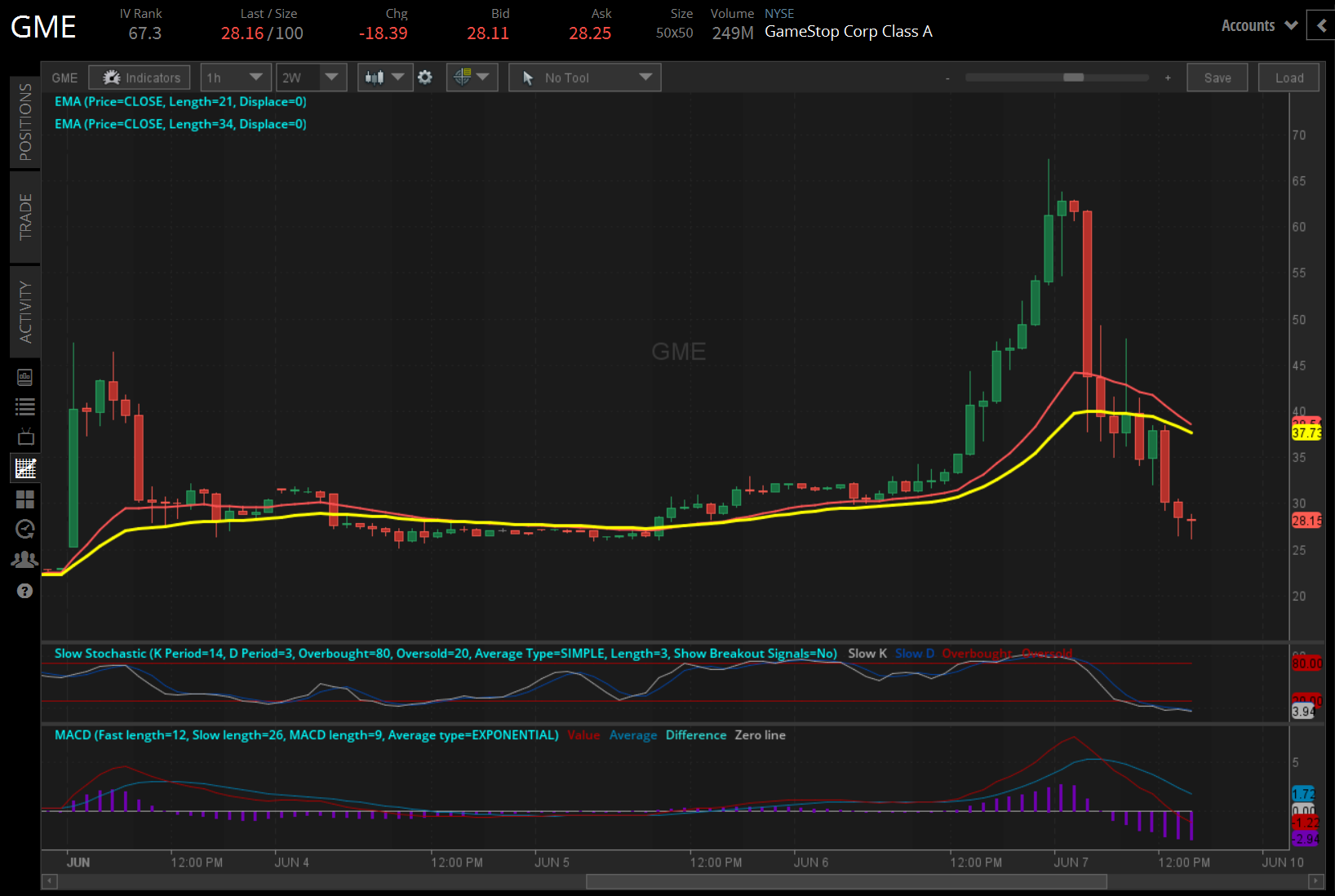Click the JUN 6 date label
This screenshot has height=896, width=1335.
click(x=811, y=862)
